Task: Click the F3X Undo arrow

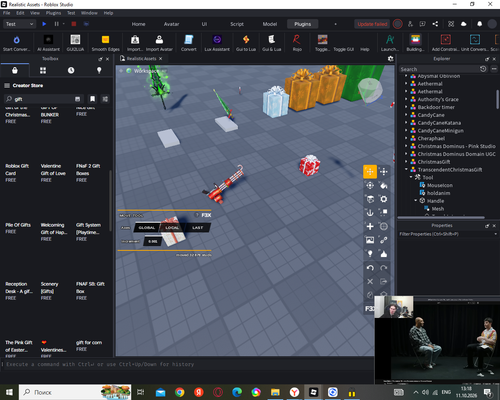Action: pos(370,268)
